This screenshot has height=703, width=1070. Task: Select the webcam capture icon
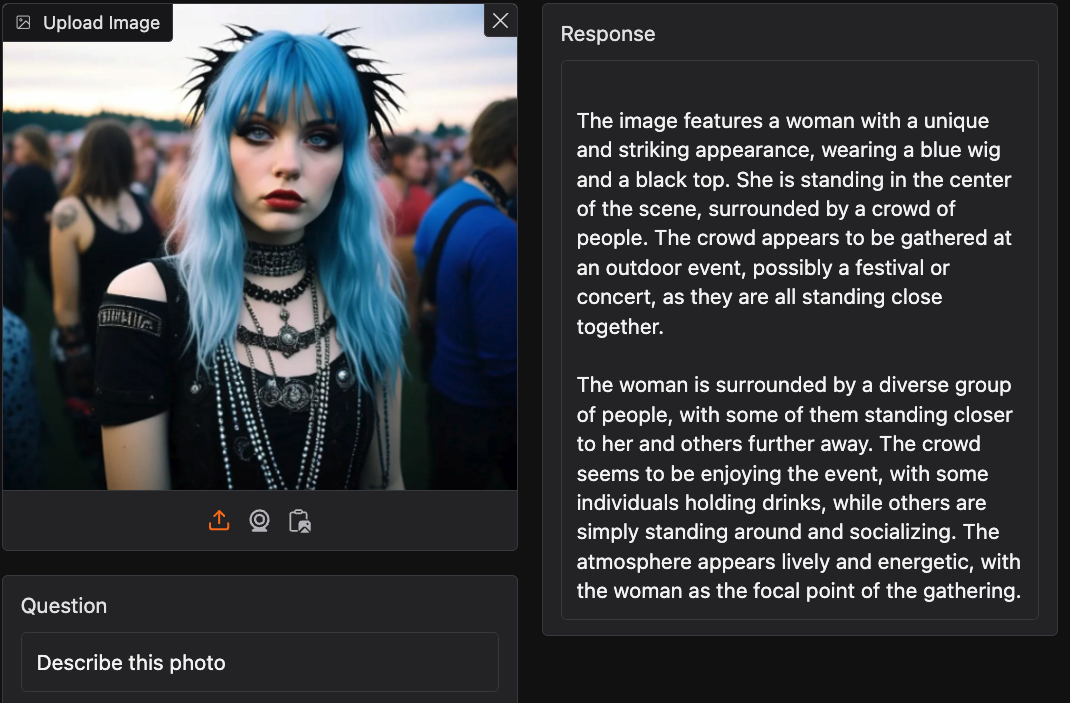coord(259,521)
